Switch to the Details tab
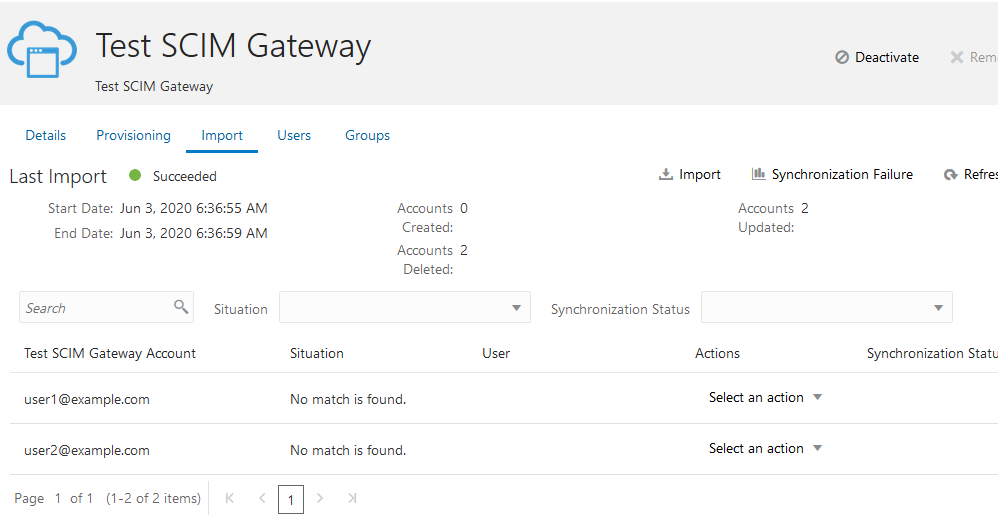This screenshot has width=998, height=524. (46, 136)
